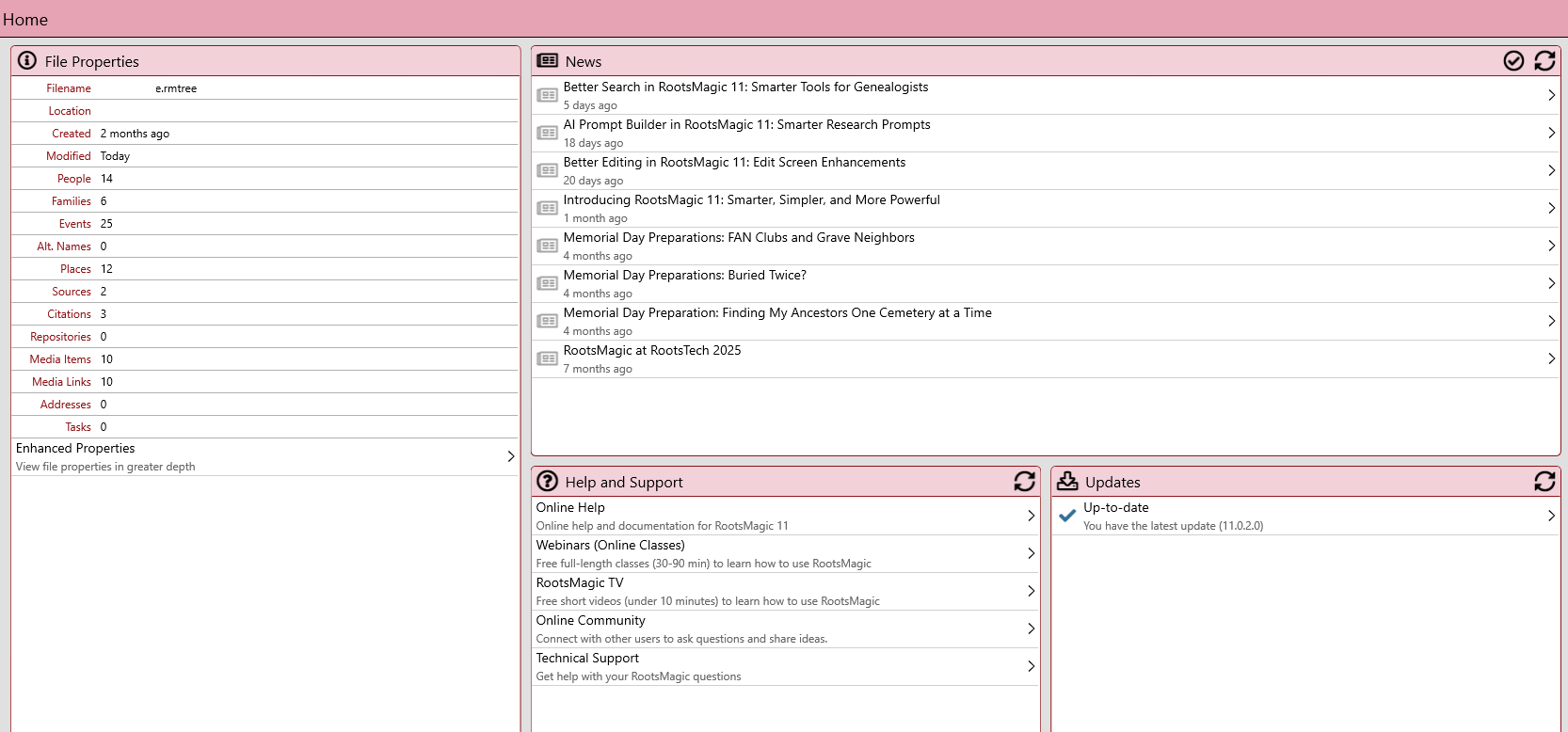Click the Up-to-date blue checkmark icon
The height and width of the screenshot is (732, 1568).
tap(1067, 516)
